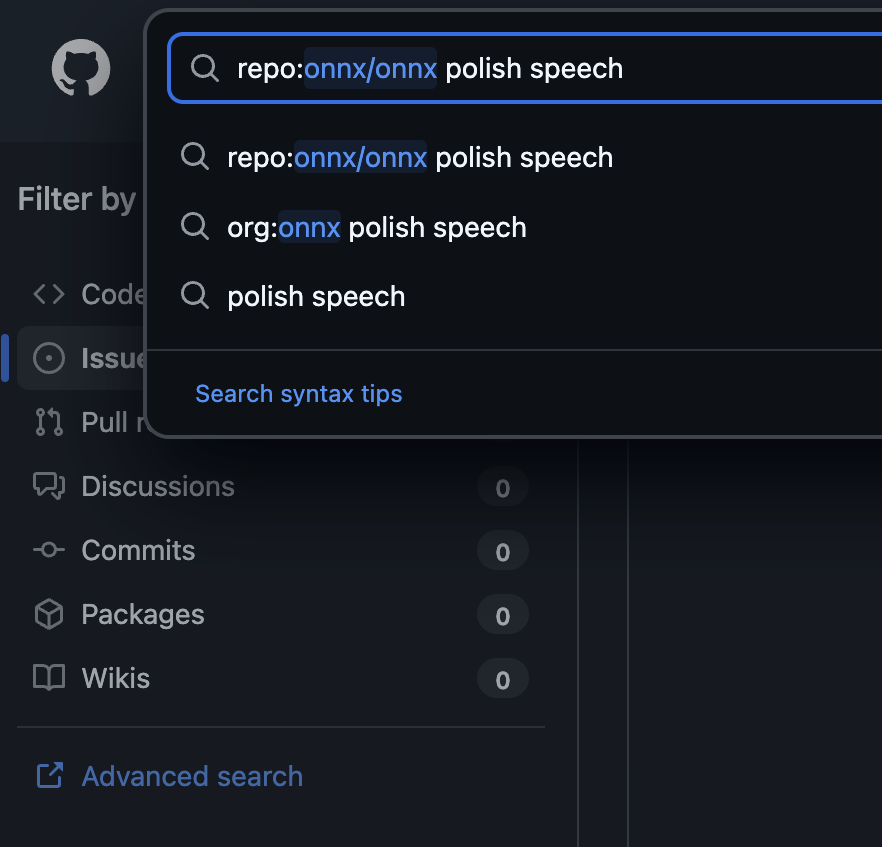Click the Commits node icon
Screen dimensions: 882x847
49,550
